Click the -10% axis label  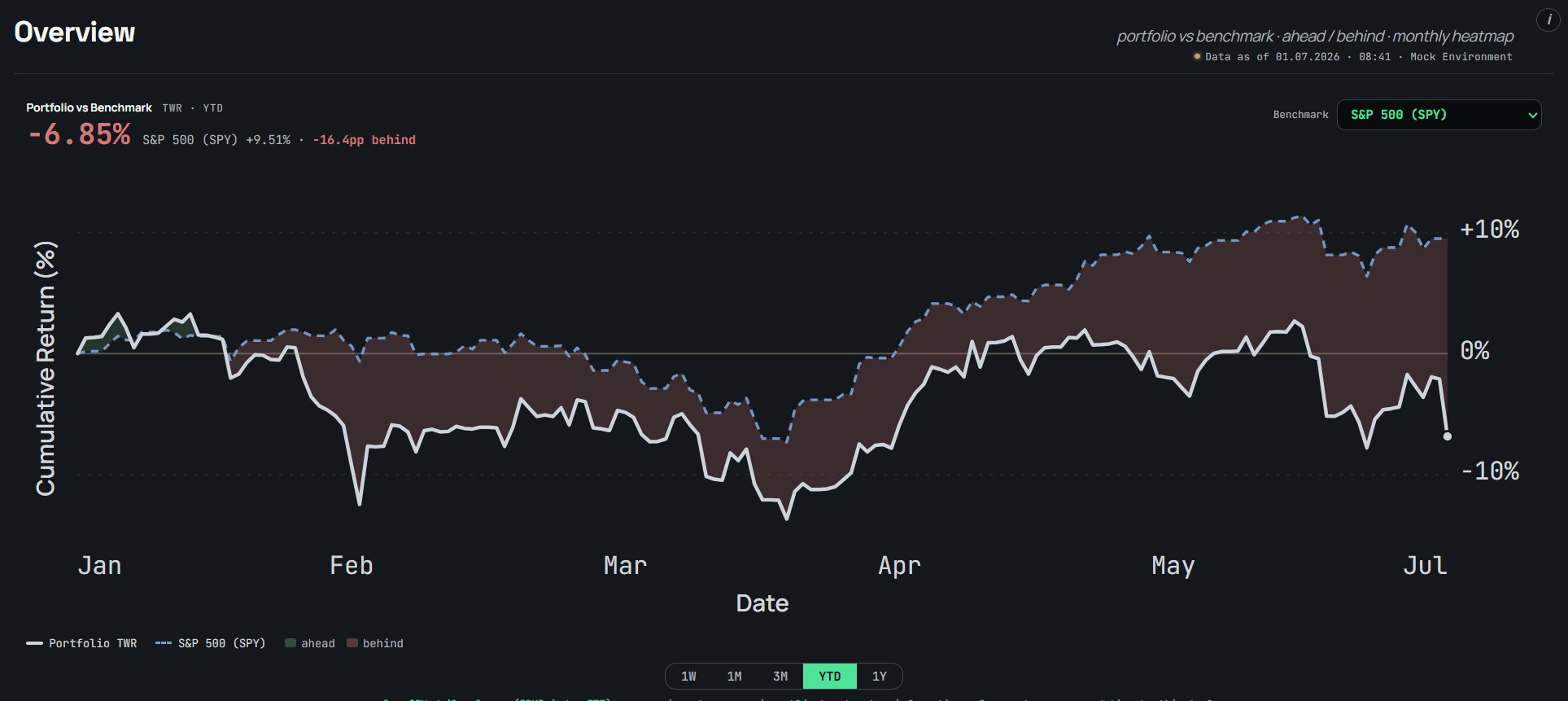click(x=1489, y=471)
